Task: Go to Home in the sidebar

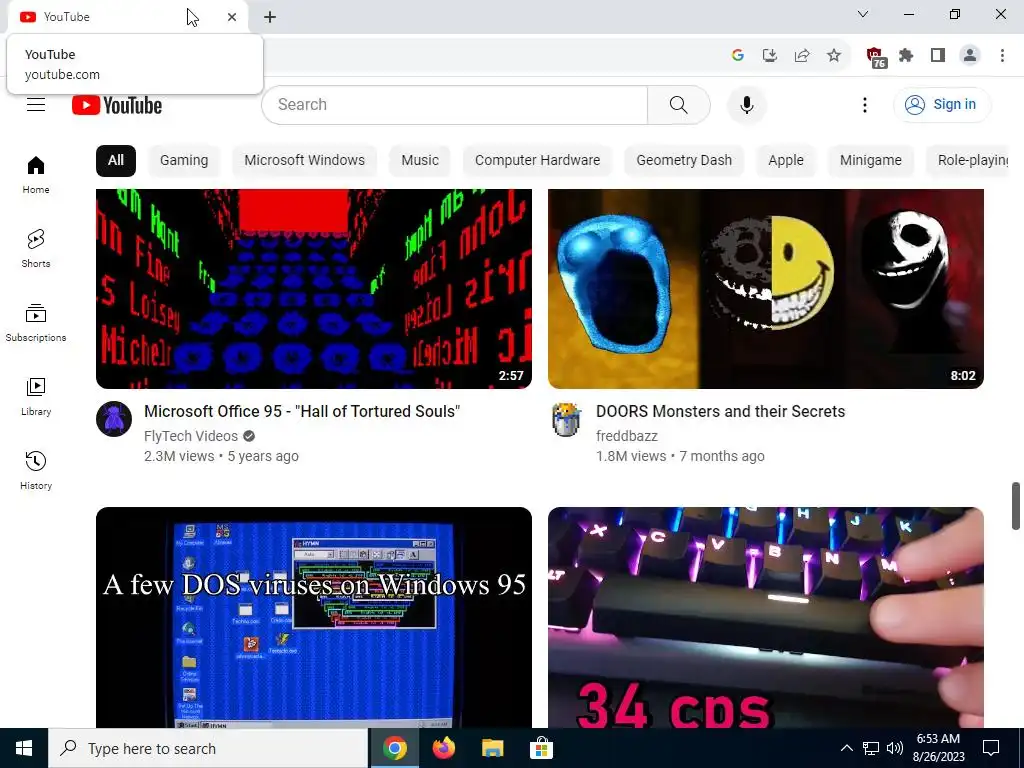Action: click(x=36, y=175)
